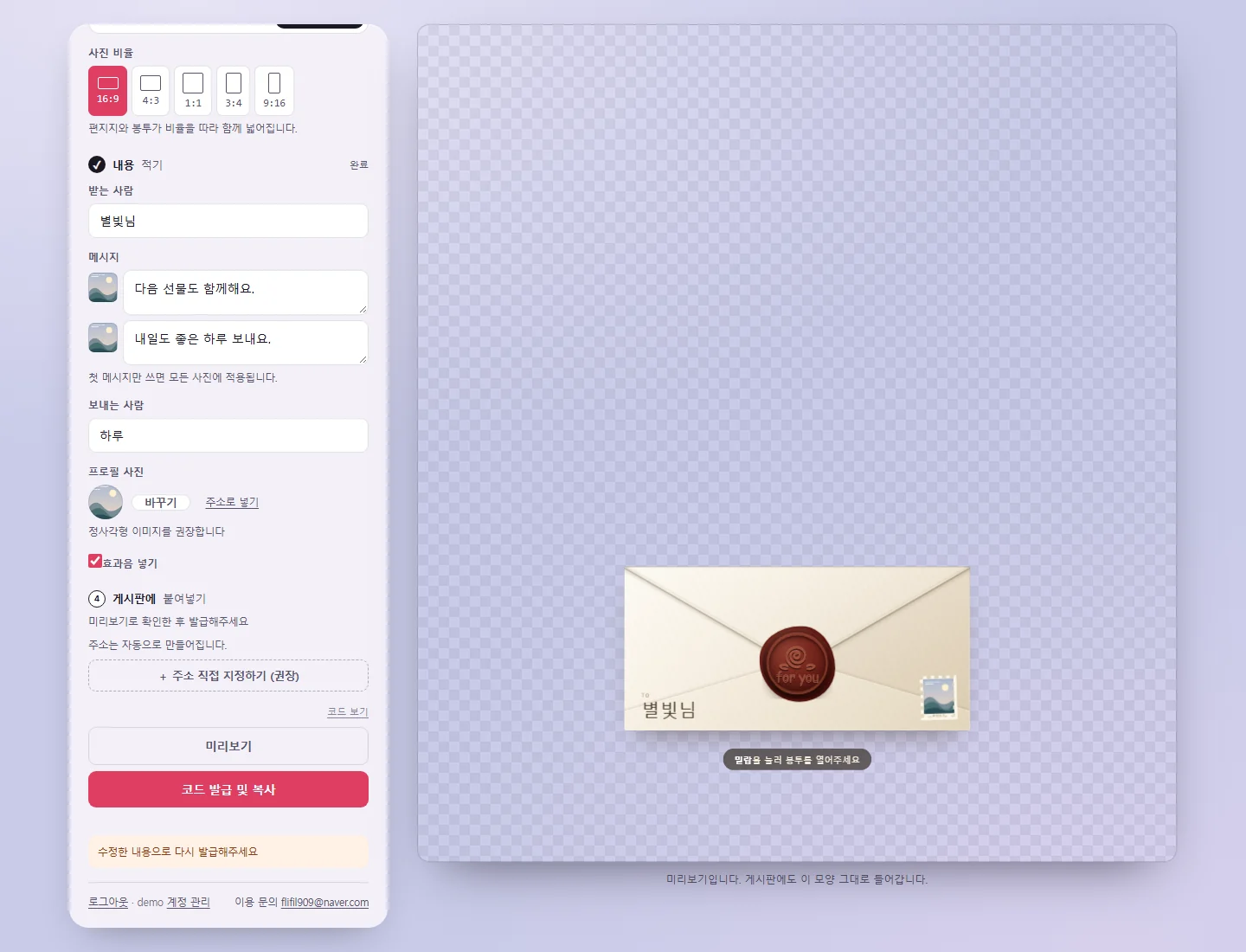The image size is (1246, 952).
Task: Toggle the 효과음 넣기 checkbox
Action: (x=95, y=561)
